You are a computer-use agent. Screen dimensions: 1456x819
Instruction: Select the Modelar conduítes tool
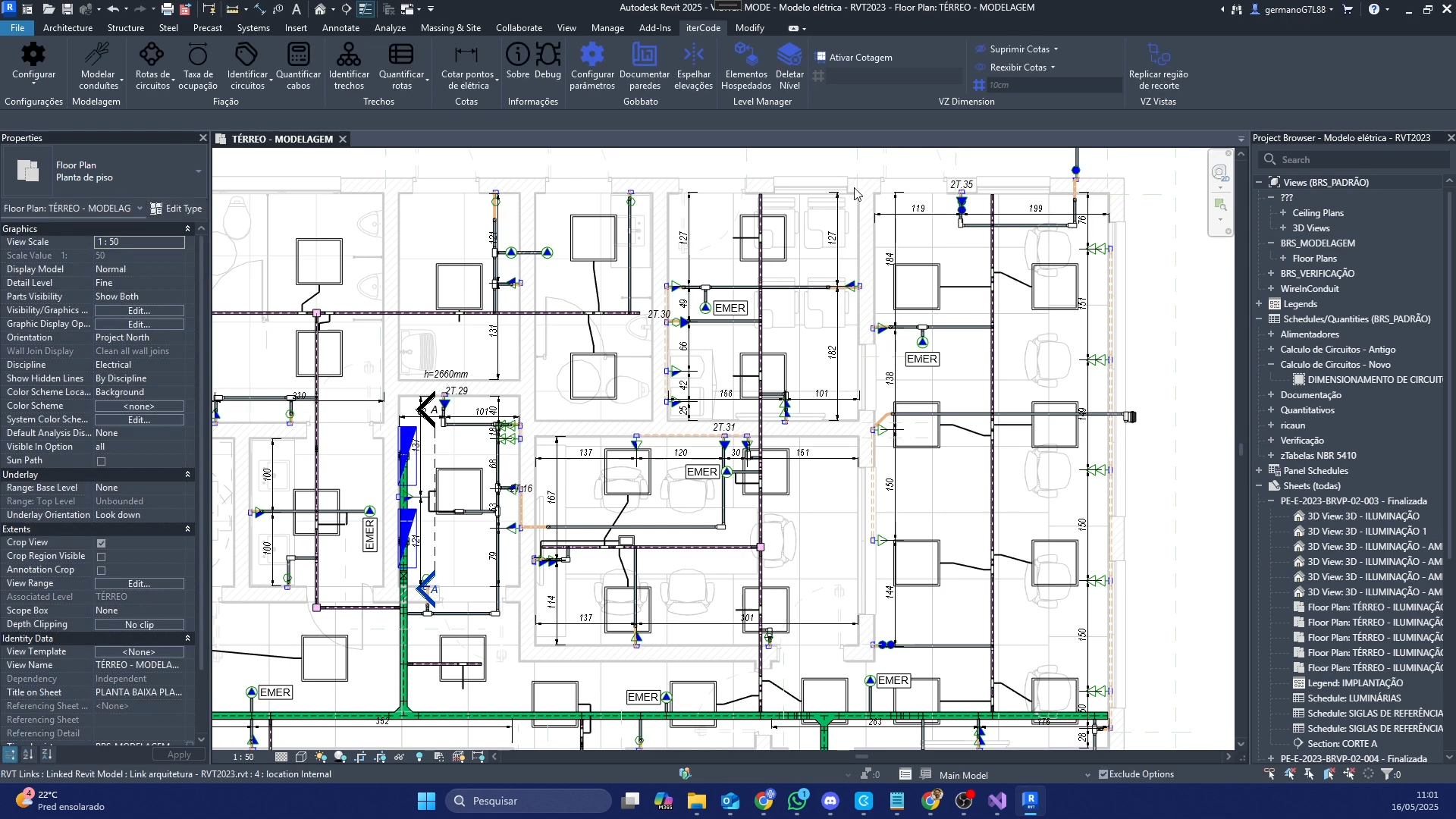[x=98, y=55]
